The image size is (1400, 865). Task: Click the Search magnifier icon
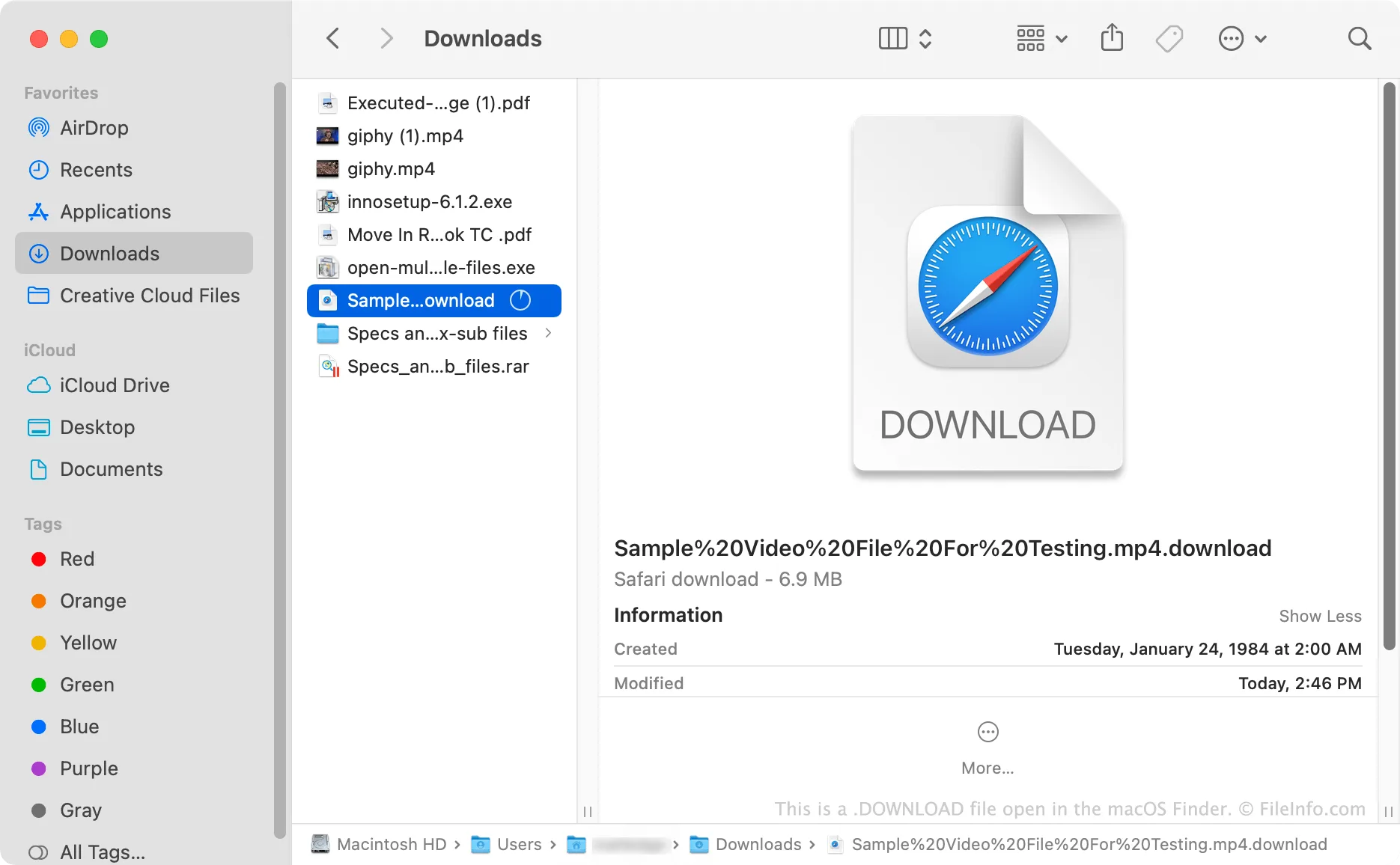[1359, 38]
